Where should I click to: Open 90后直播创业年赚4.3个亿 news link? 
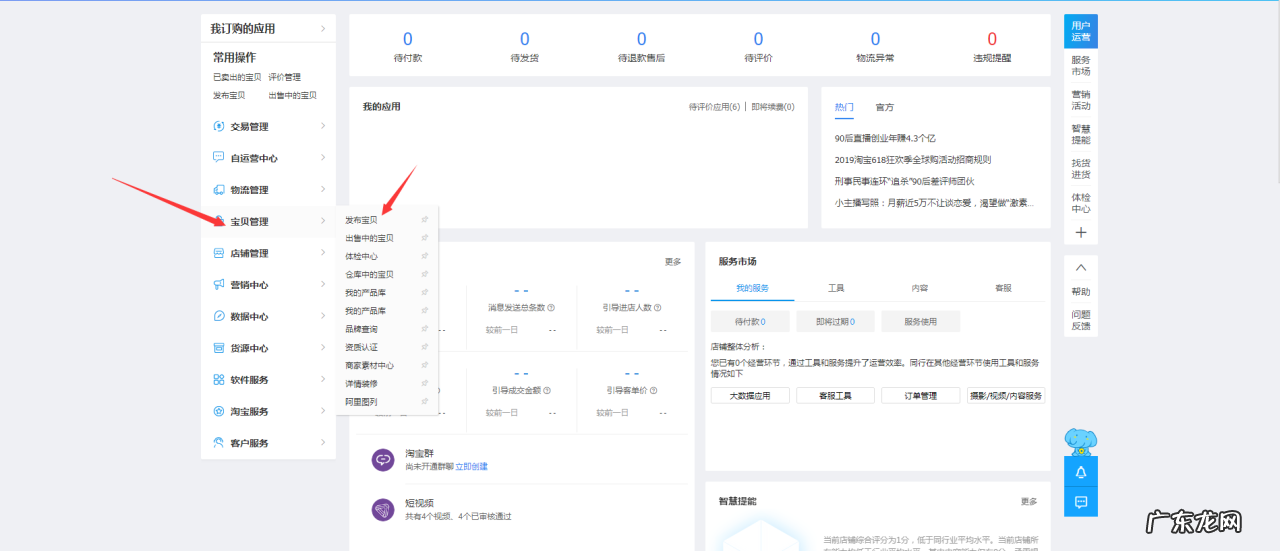885,138
